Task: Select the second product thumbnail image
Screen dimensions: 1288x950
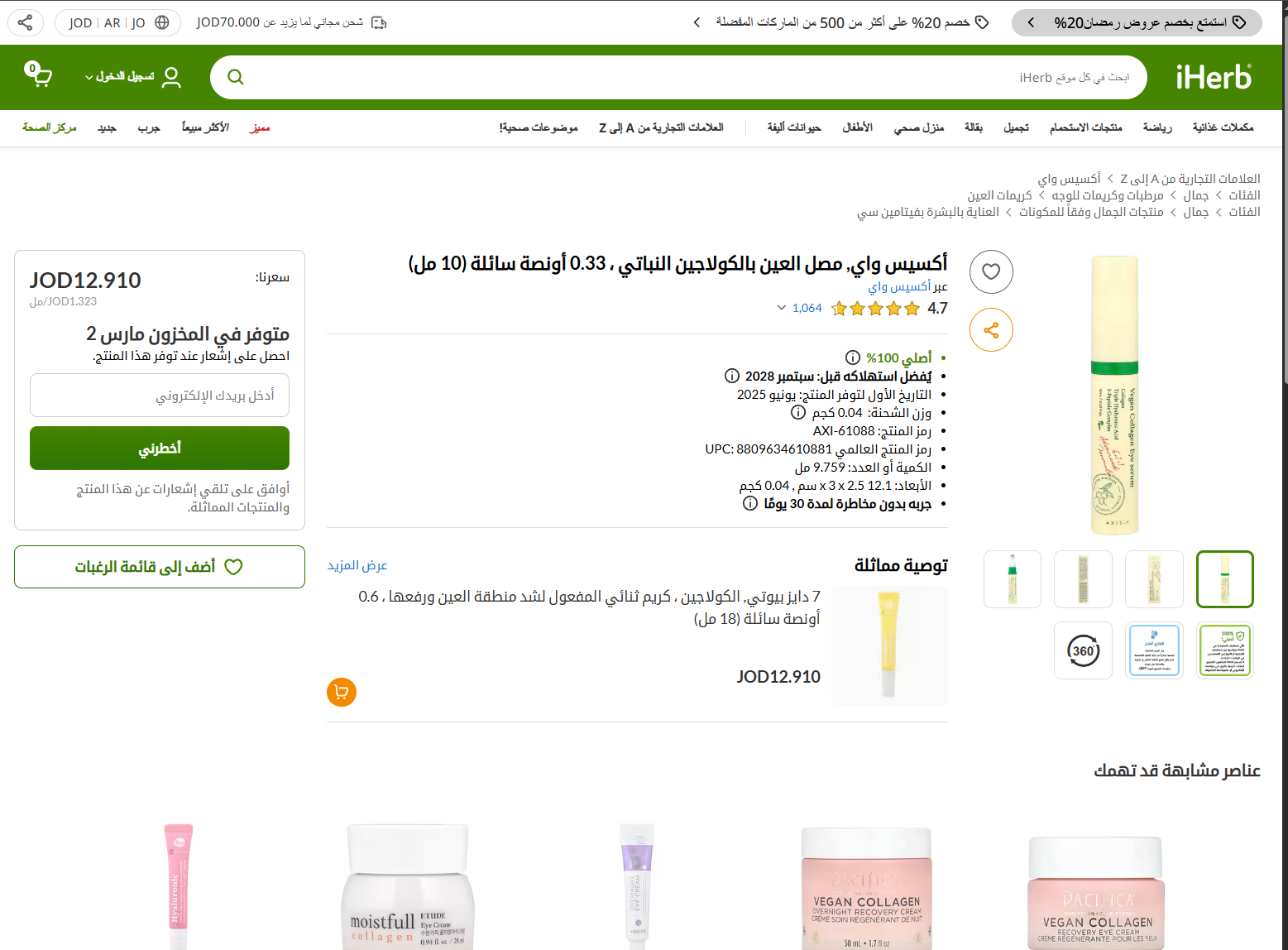Action: pyautogui.click(x=1154, y=579)
